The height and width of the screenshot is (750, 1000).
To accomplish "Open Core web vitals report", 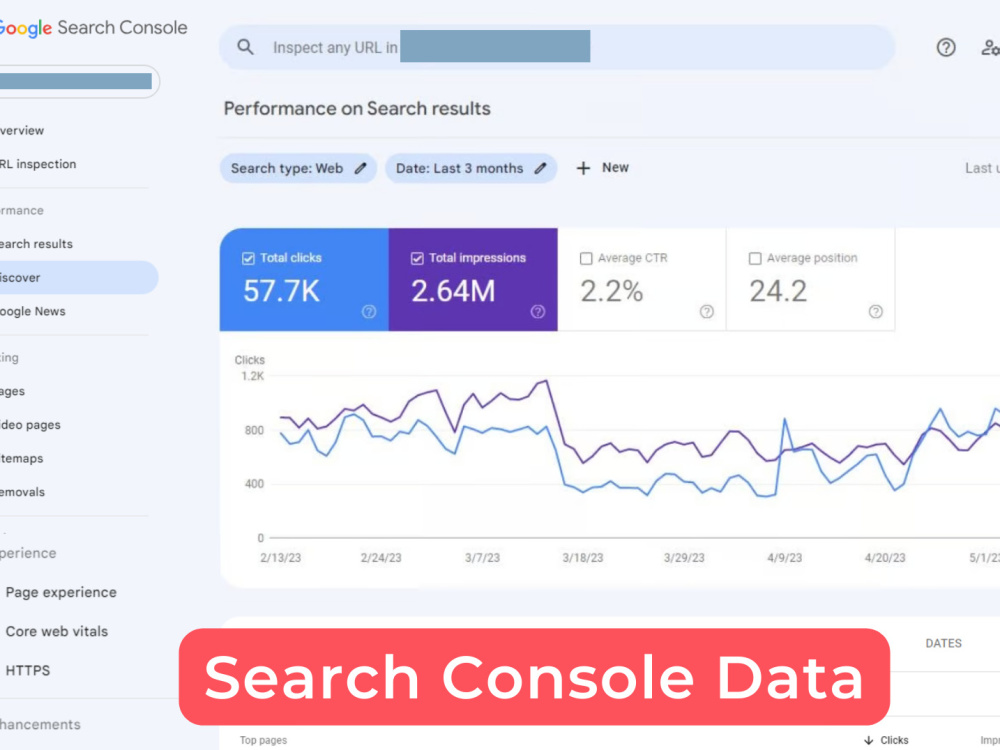I will click(57, 631).
